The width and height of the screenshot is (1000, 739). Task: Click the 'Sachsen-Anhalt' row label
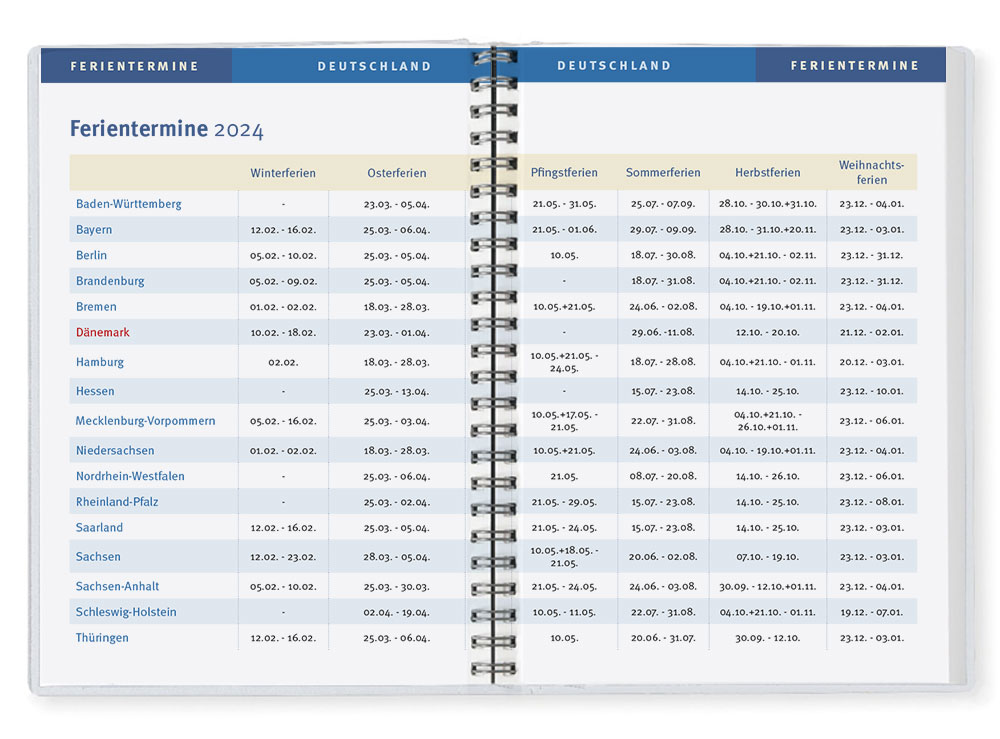click(x=117, y=587)
